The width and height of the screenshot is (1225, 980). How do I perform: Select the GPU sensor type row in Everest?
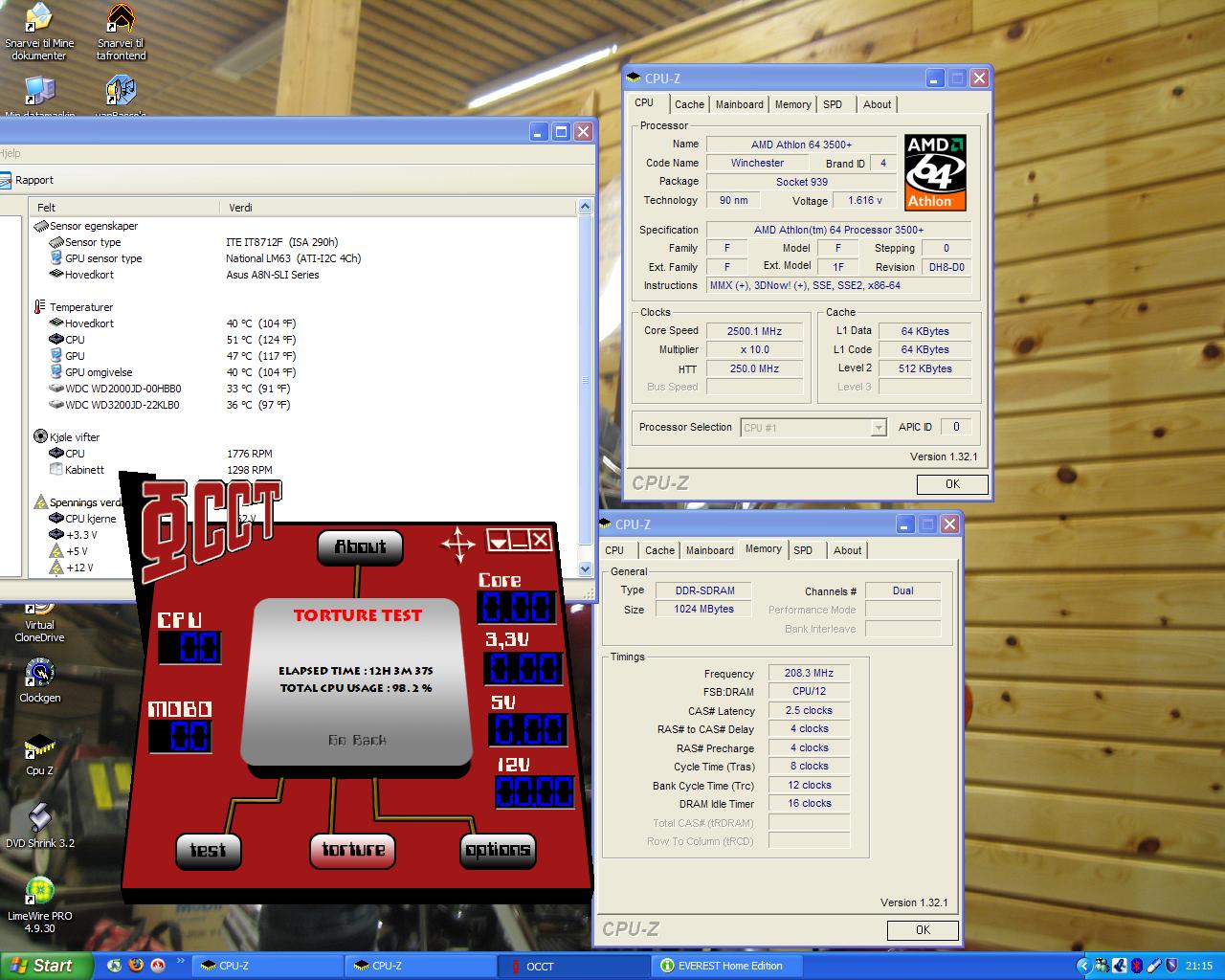(x=301, y=258)
